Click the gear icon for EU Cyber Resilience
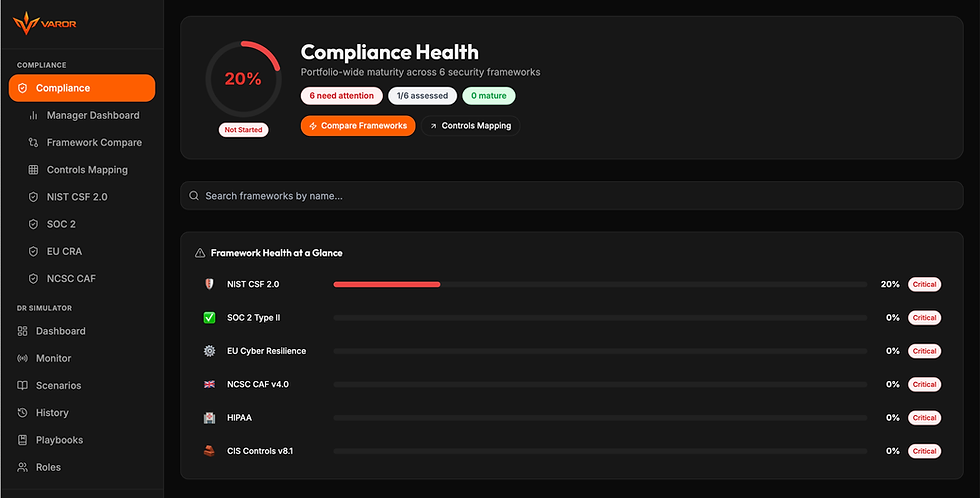 tap(209, 351)
